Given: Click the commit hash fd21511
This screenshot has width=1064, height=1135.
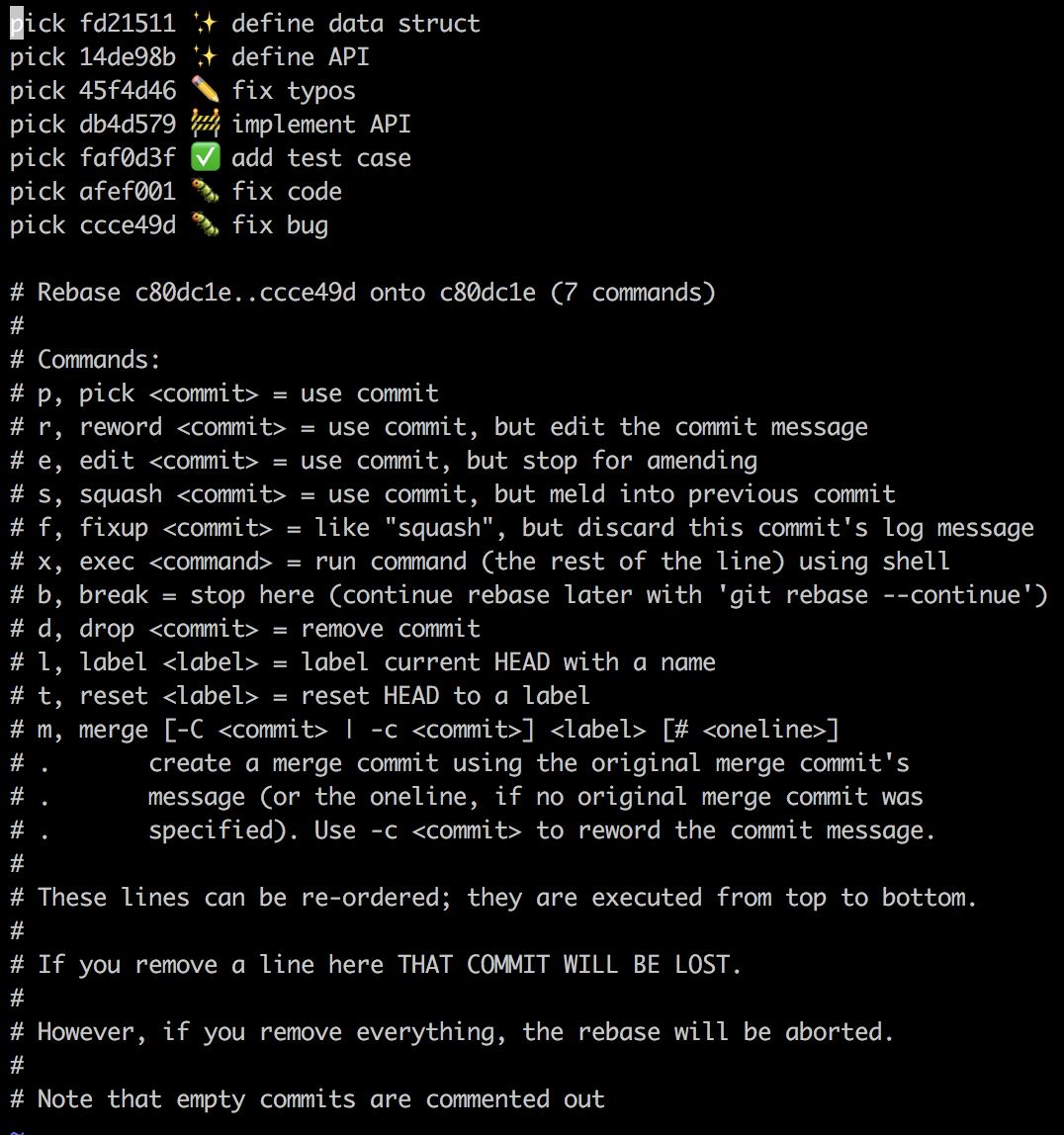Looking at the screenshot, I should coord(128,23).
